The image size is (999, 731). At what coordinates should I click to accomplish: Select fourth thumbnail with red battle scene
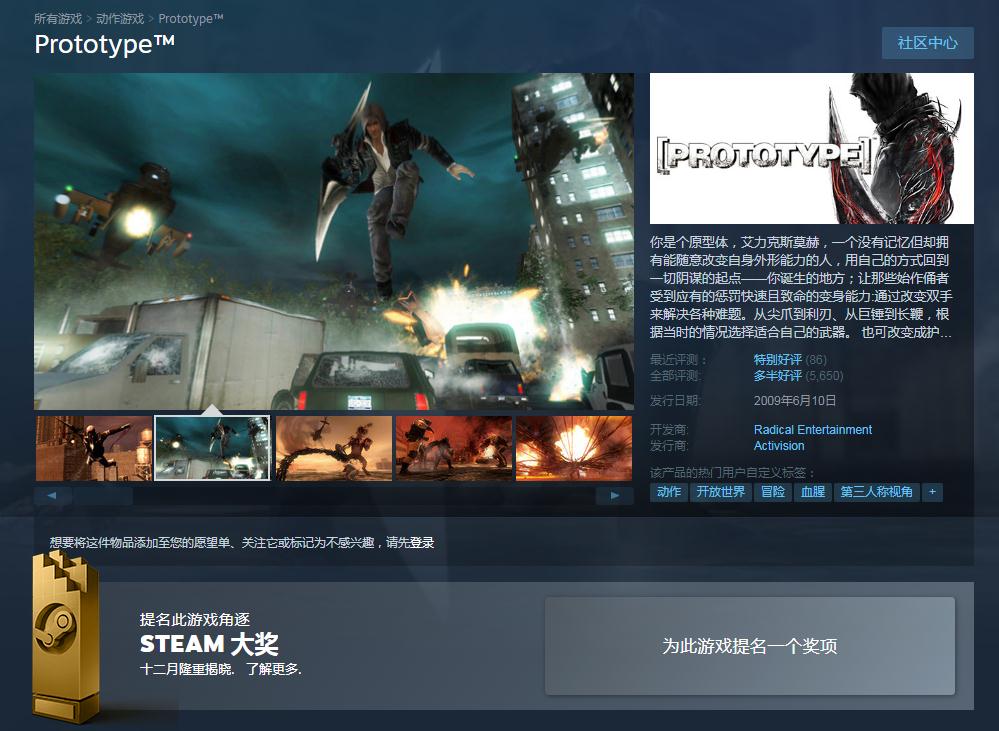click(x=454, y=448)
